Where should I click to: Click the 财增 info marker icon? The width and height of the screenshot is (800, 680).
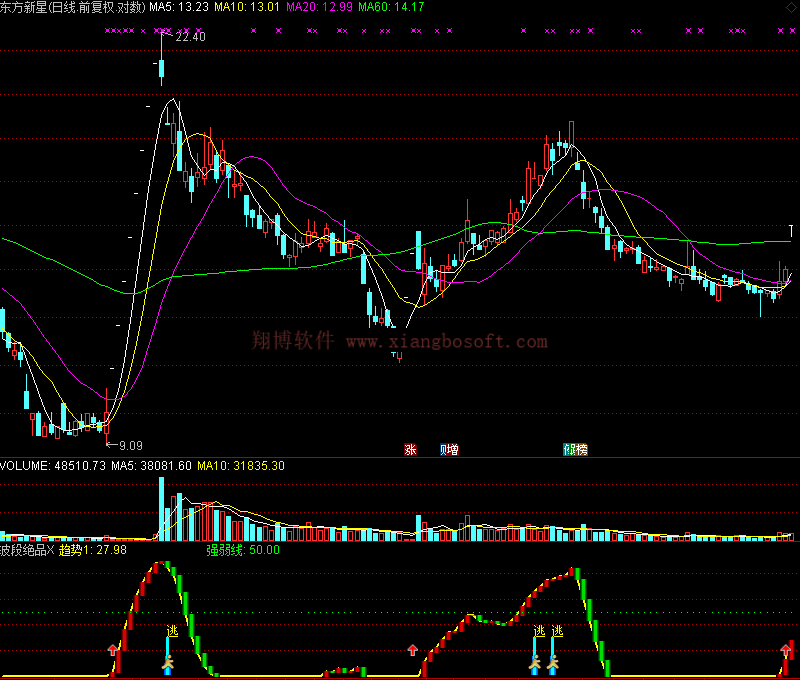[x=449, y=450]
